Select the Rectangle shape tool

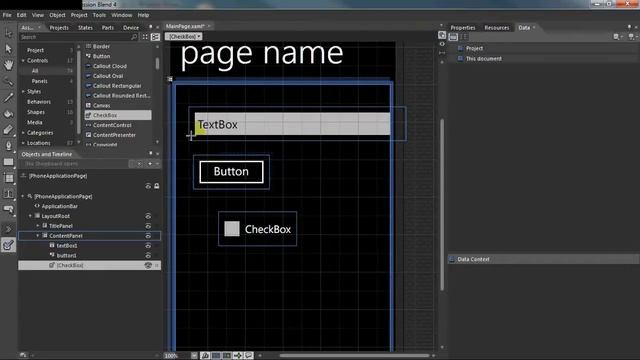pos(8,162)
